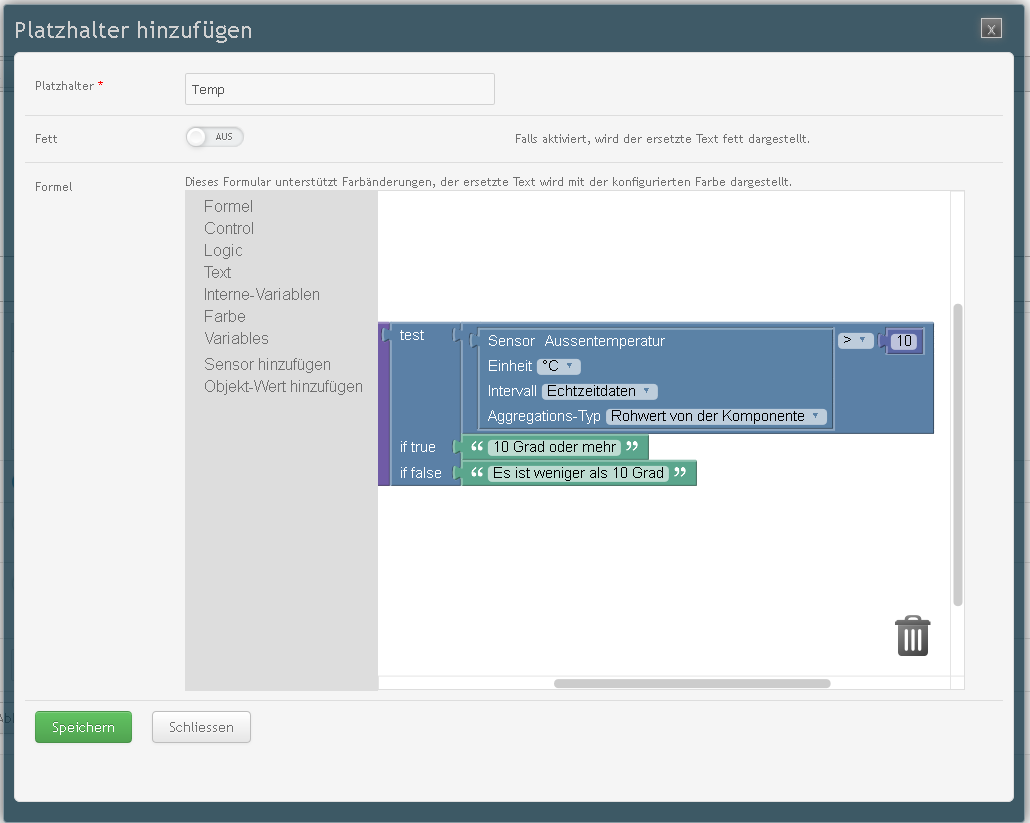
Task: Click the Platzhalter input field
Action: [x=340, y=89]
